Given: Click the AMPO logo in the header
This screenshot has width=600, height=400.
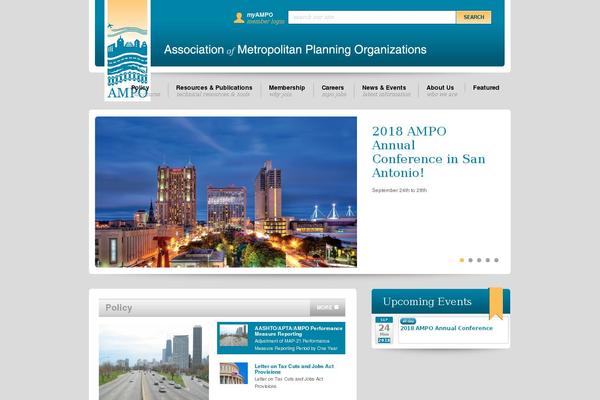Looking at the screenshot, I should [127, 50].
